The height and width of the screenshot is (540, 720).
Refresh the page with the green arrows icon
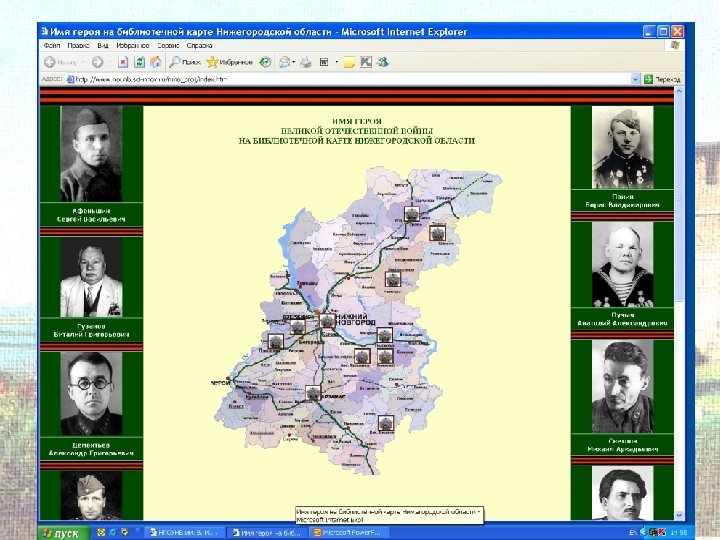(x=140, y=62)
